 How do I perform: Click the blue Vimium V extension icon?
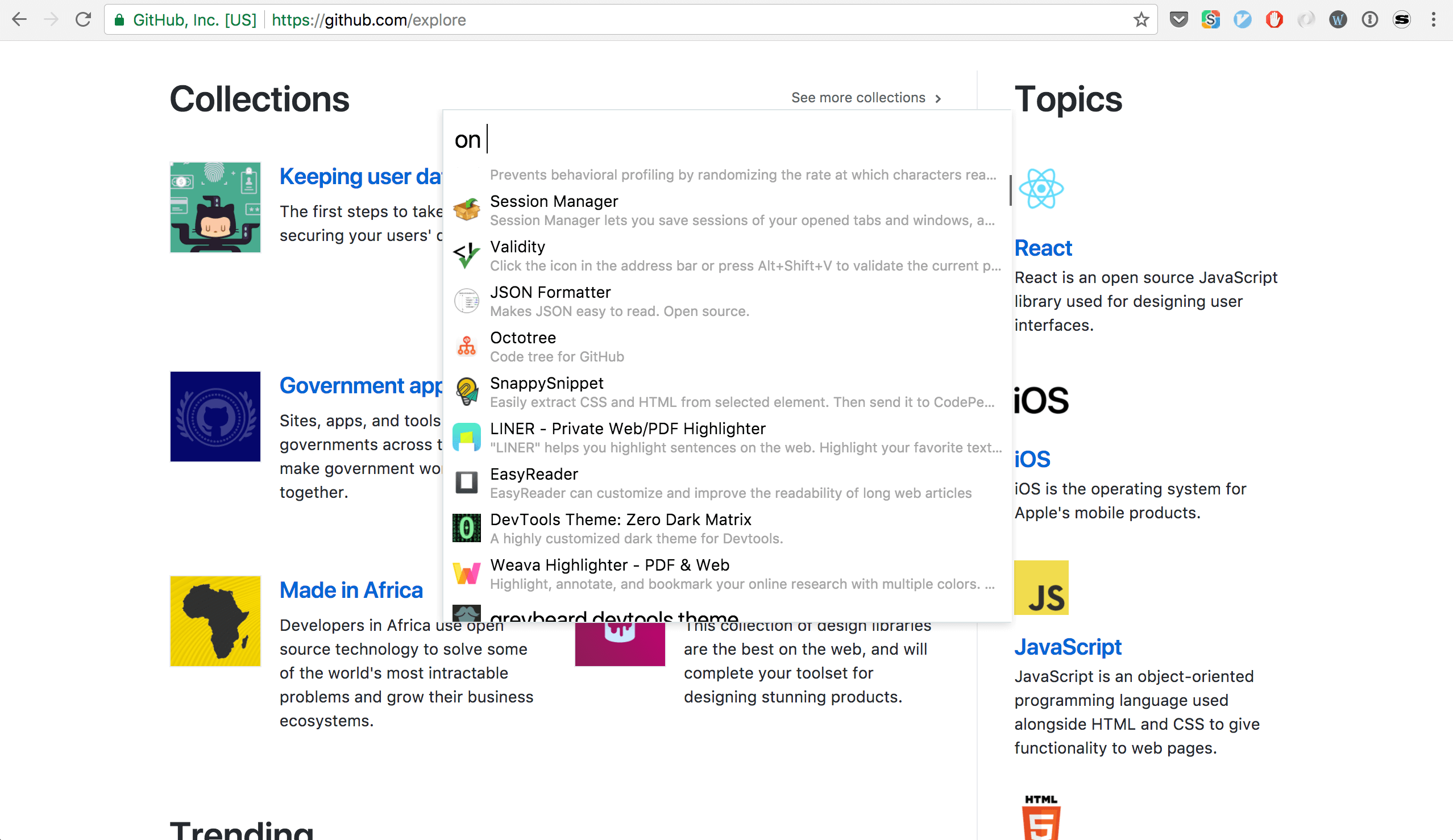pyautogui.click(x=1243, y=19)
